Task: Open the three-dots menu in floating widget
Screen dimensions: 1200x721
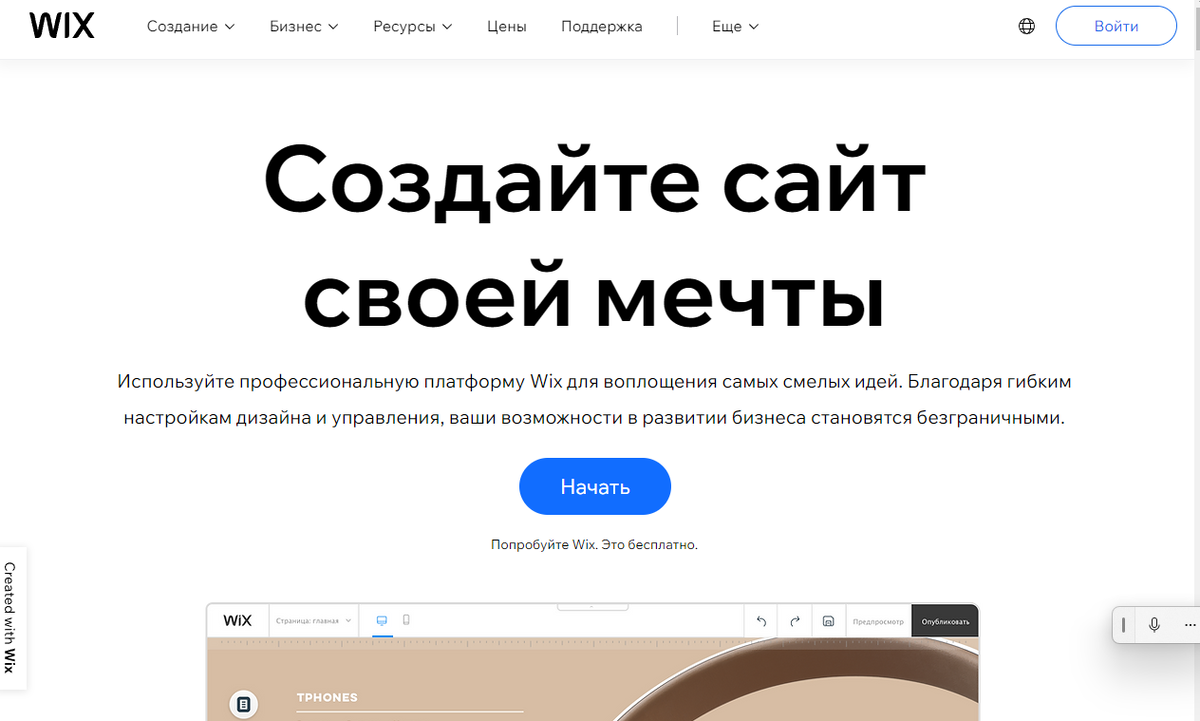Action: [x=1189, y=625]
